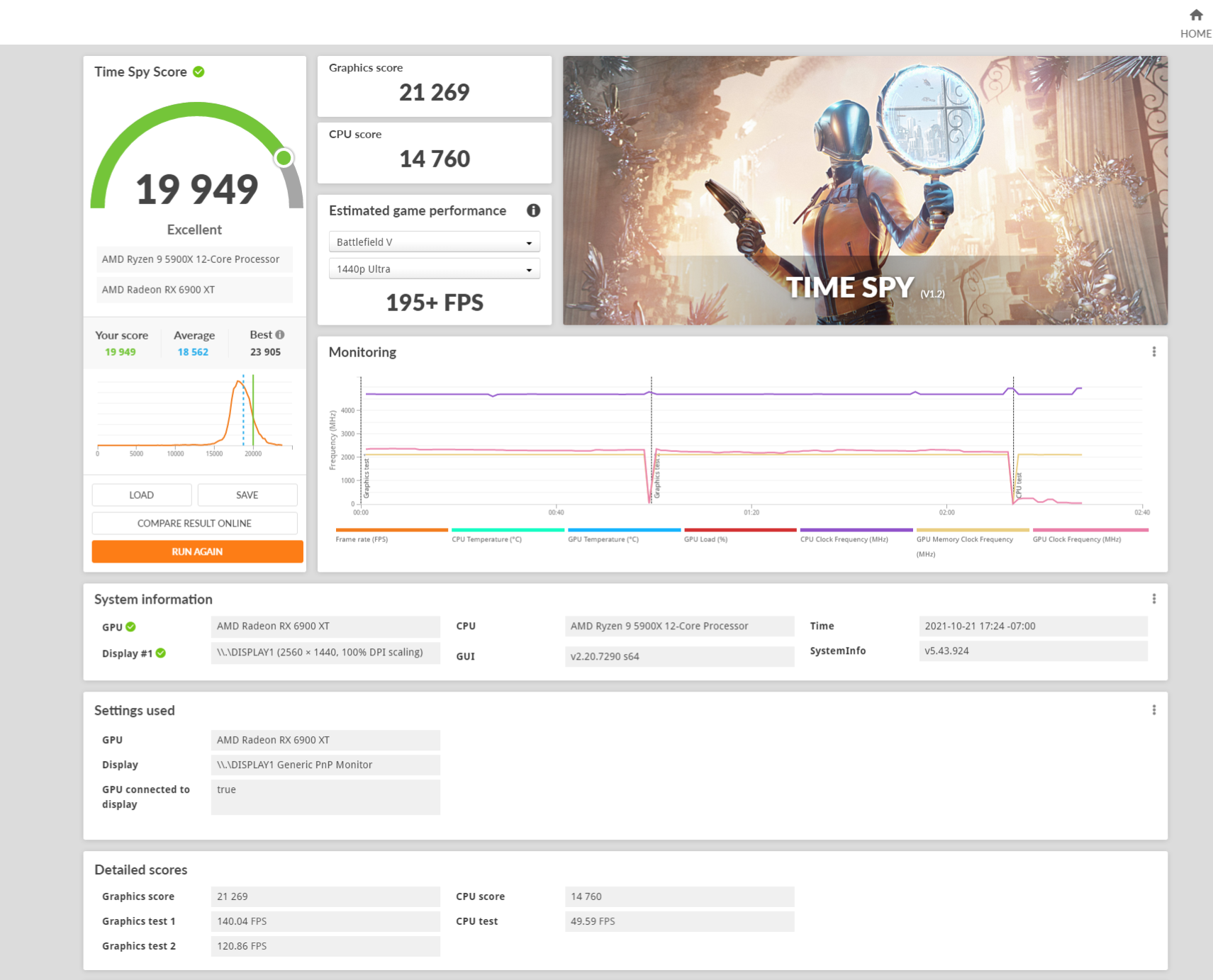Click COMPARE RESULT ONLINE

pos(194,523)
